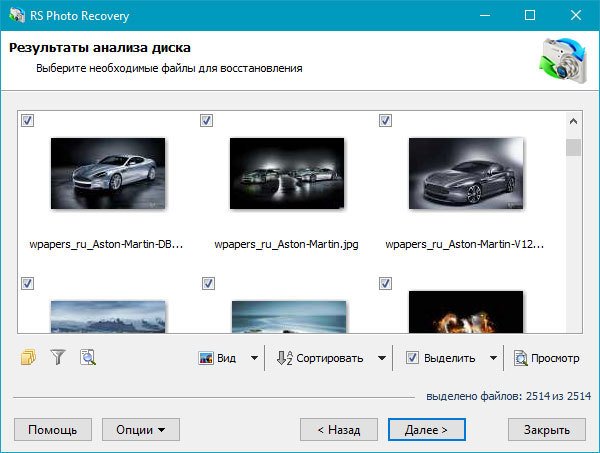Click the Помощь help button

pos(53,430)
